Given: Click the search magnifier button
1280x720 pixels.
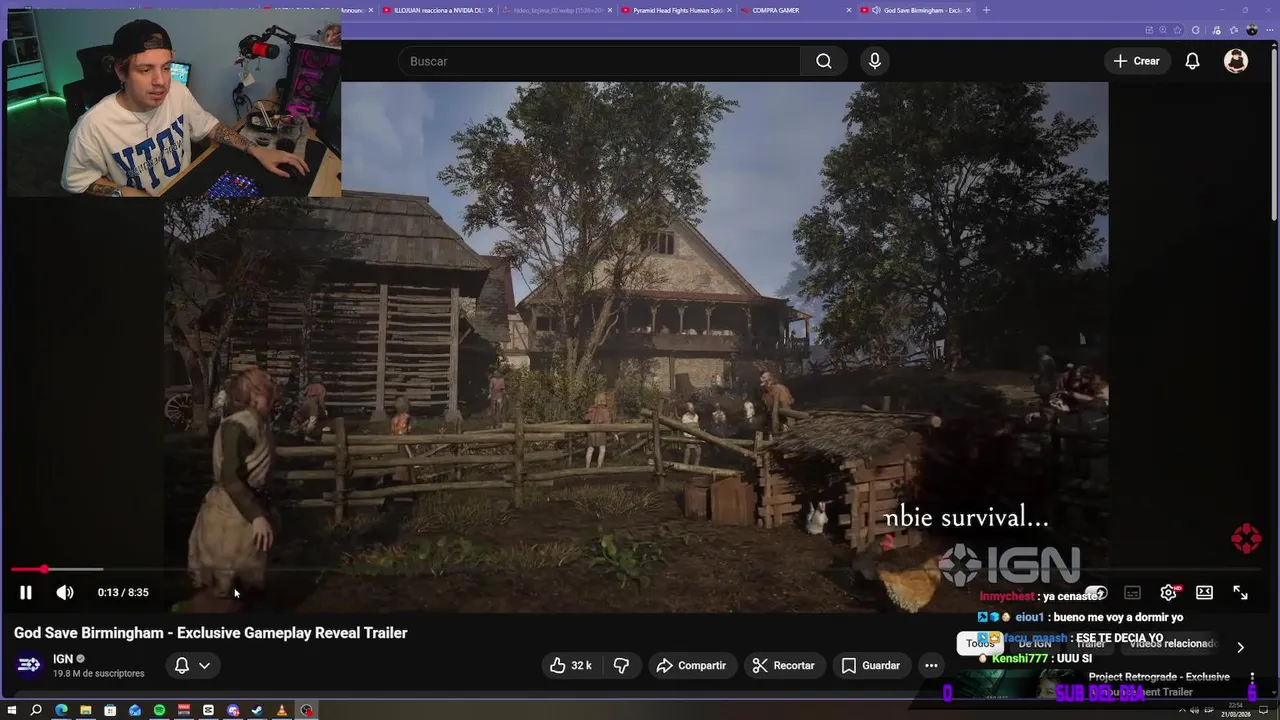Looking at the screenshot, I should point(823,61).
